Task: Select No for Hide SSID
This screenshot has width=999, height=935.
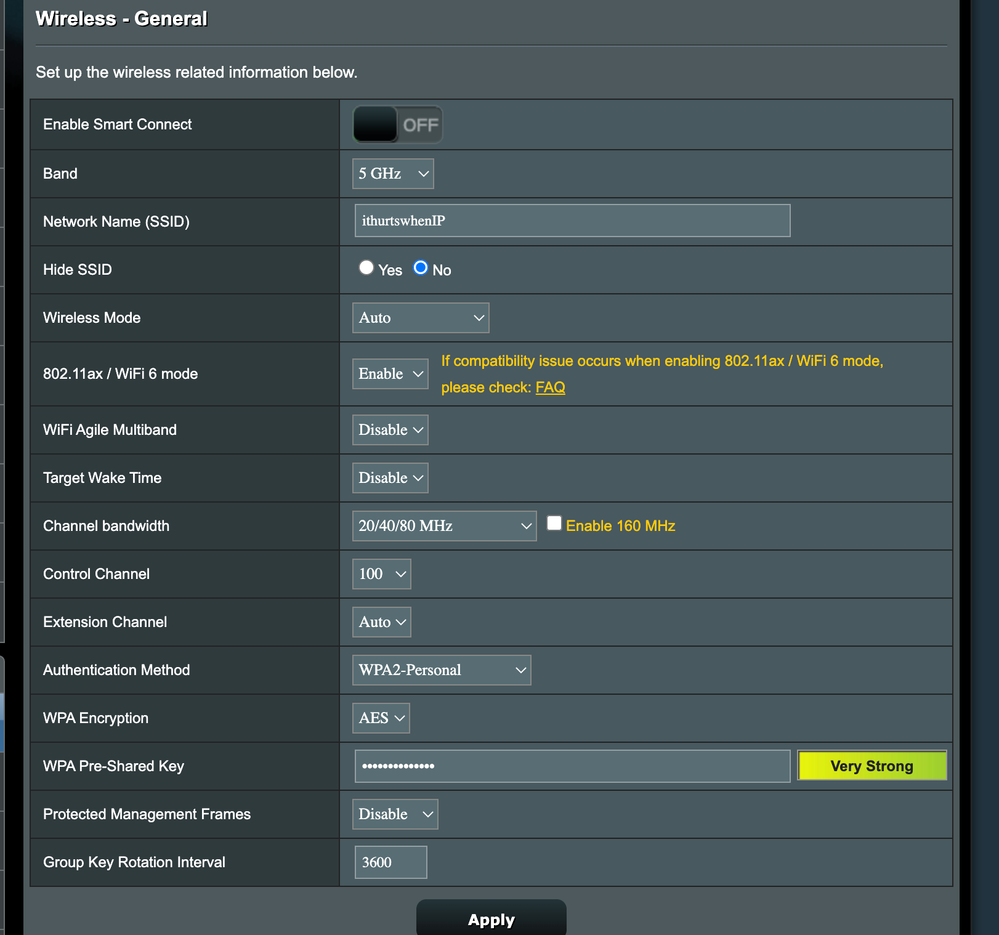Action: (x=421, y=268)
